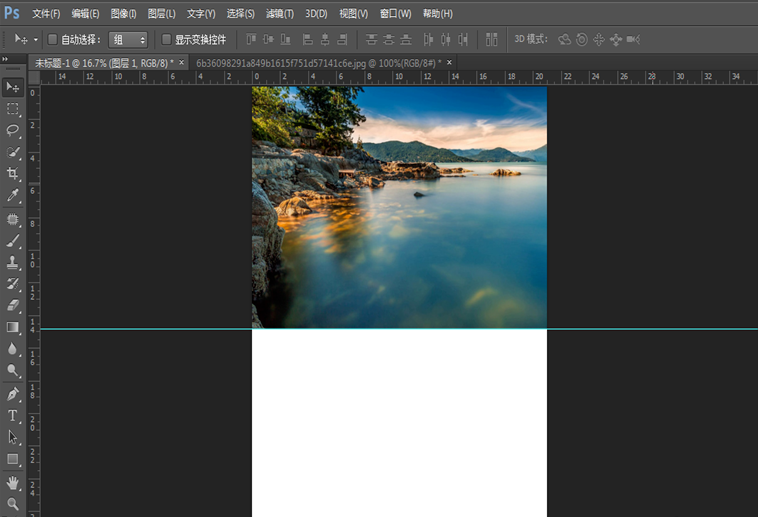
Task: Click the Align left edges icon
Action: tap(307, 39)
